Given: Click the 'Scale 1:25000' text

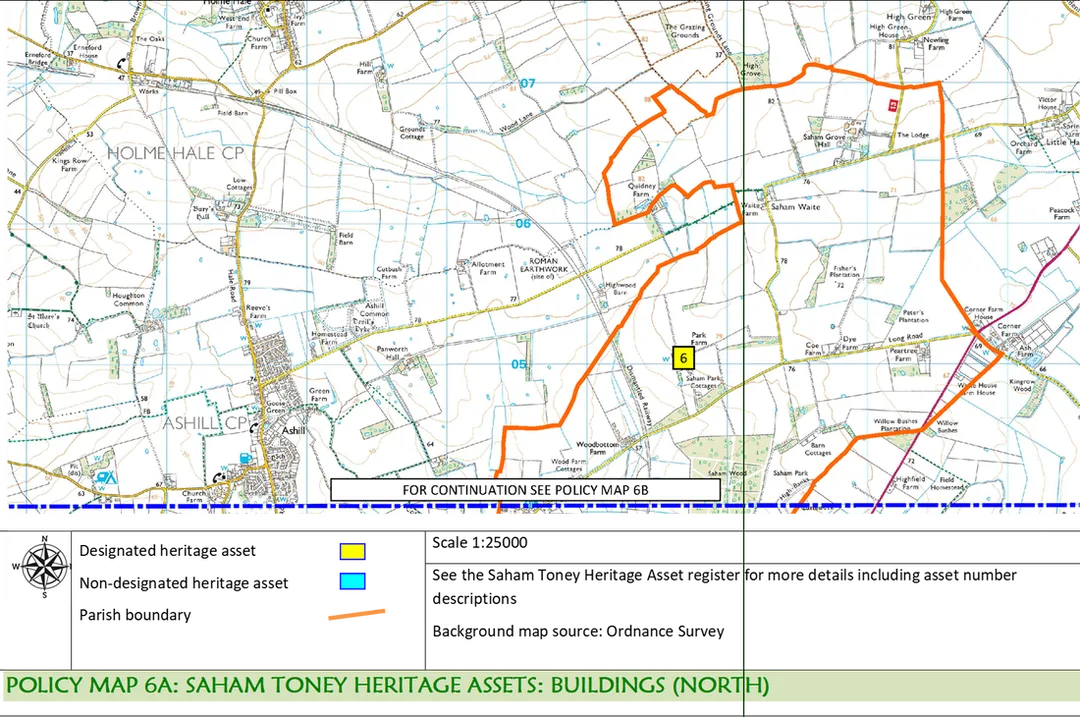Looking at the screenshot, I should click(479, 543).
